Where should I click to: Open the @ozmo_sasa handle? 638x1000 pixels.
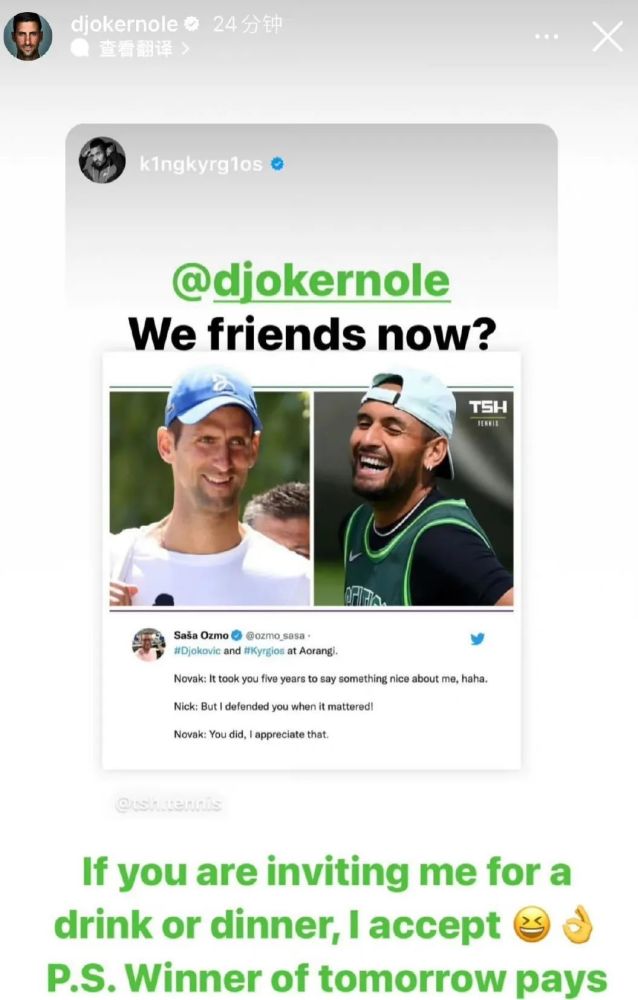tap(275, 636)
